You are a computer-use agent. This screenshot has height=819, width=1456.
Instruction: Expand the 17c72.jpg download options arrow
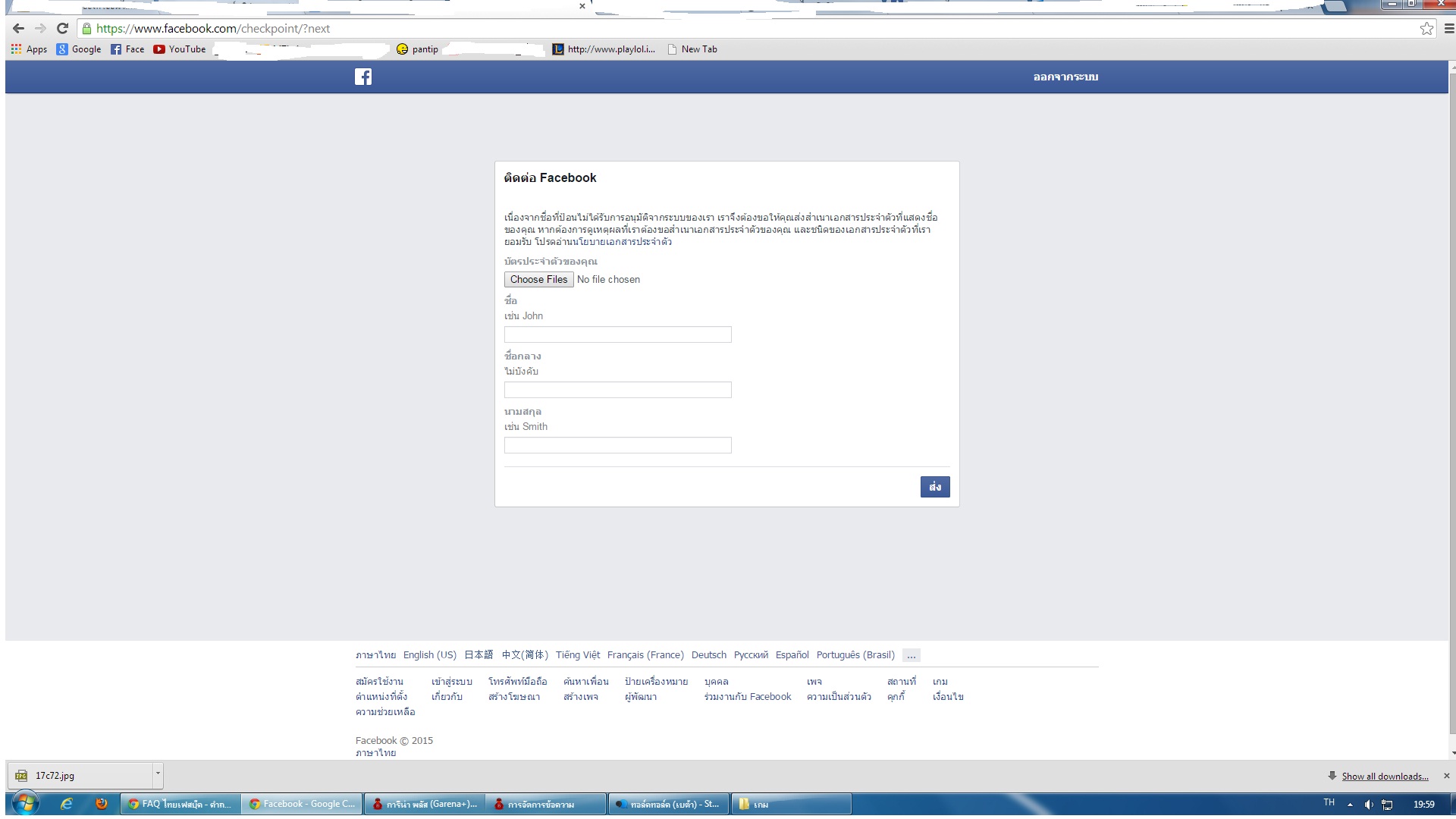(x=158, y=775)
